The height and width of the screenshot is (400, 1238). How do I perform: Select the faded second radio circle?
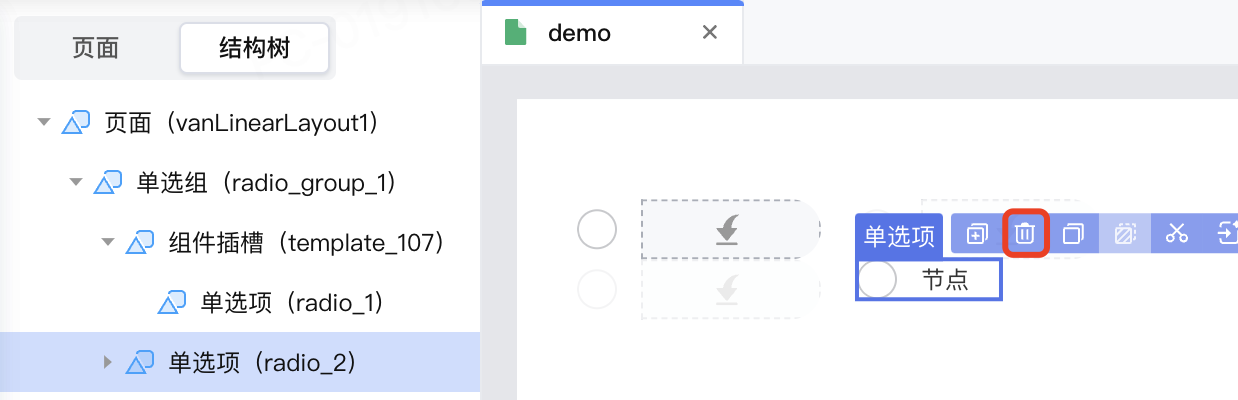(x=597, y=289)
